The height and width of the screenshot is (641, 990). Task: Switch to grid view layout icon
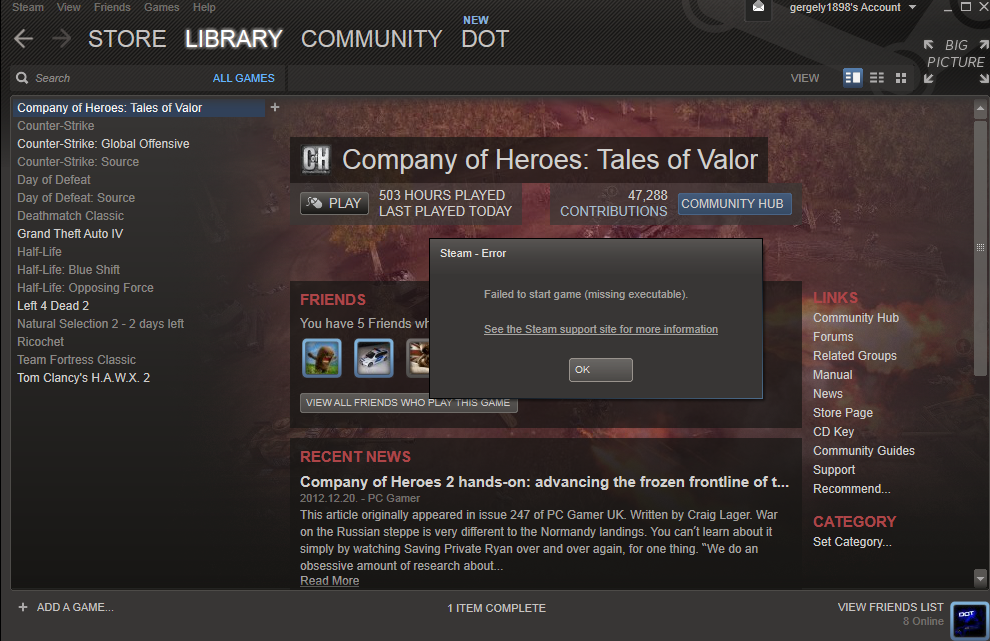click(901, 78)
